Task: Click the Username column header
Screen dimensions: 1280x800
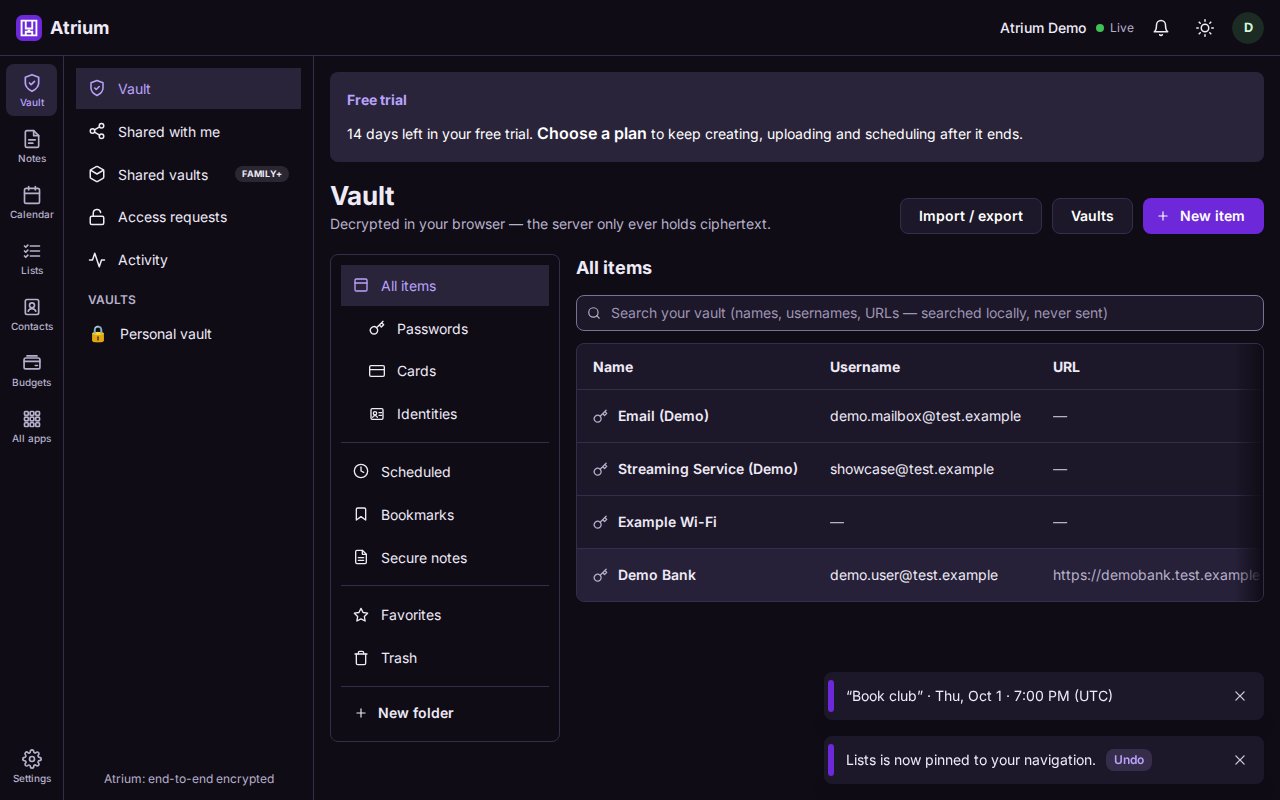Action: click(x=865, y=367)
